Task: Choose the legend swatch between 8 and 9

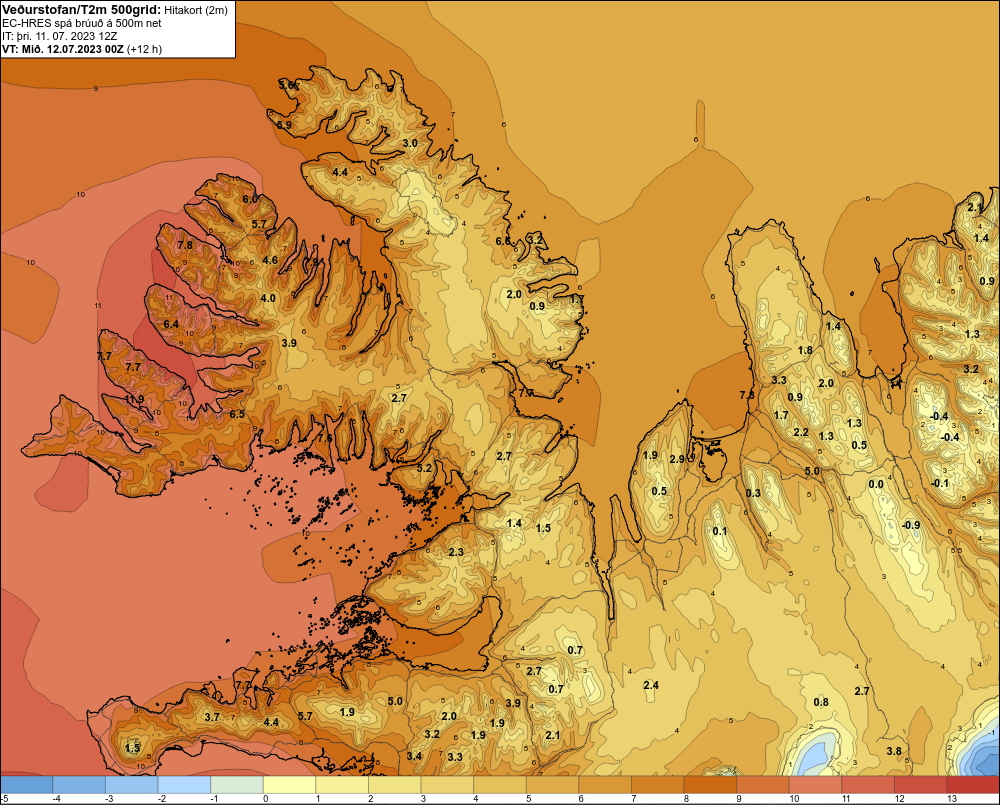Action: [x=710, y=785]
